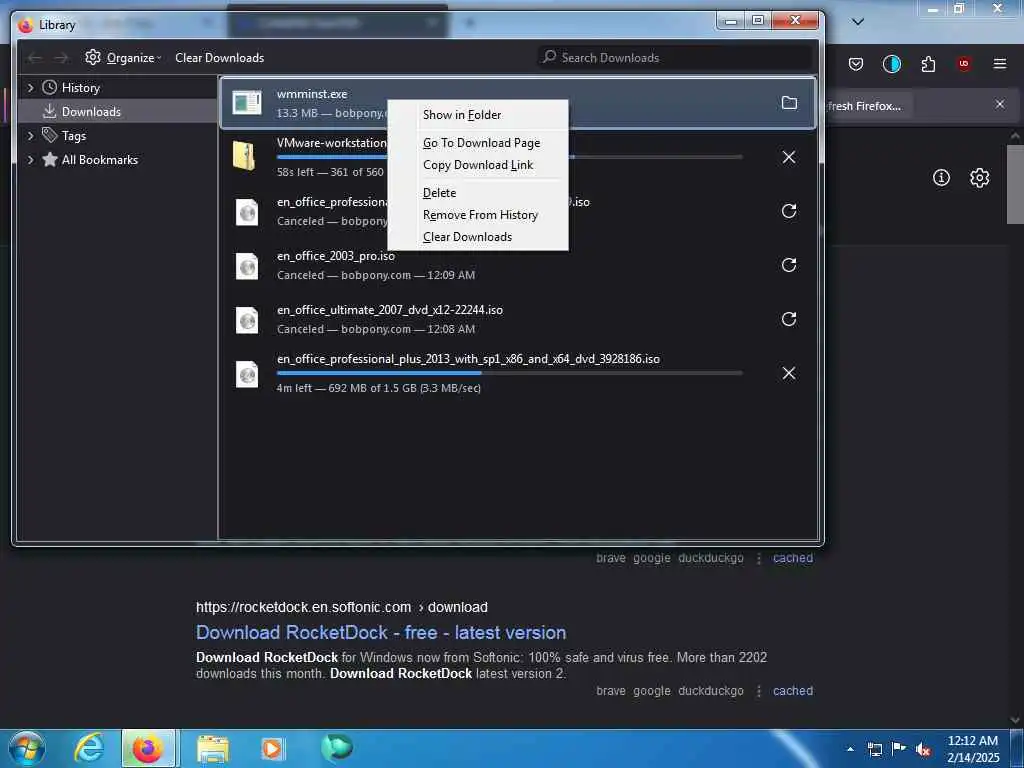Open containing folder icon for wmminst.exe
This screenshot has height=768, width=1024.
click(789, 103)
